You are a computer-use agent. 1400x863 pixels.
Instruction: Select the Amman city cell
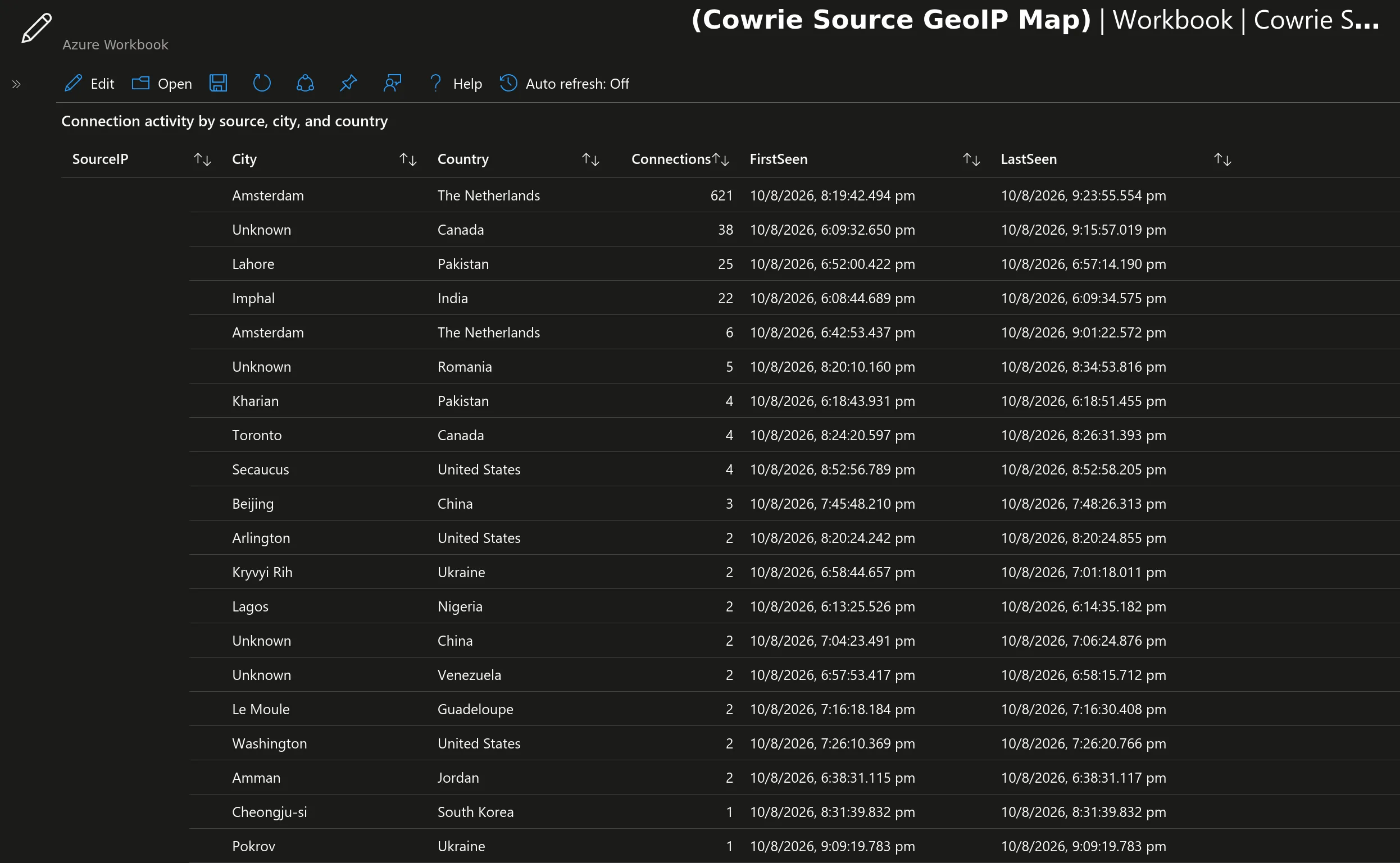pos(256,778)
